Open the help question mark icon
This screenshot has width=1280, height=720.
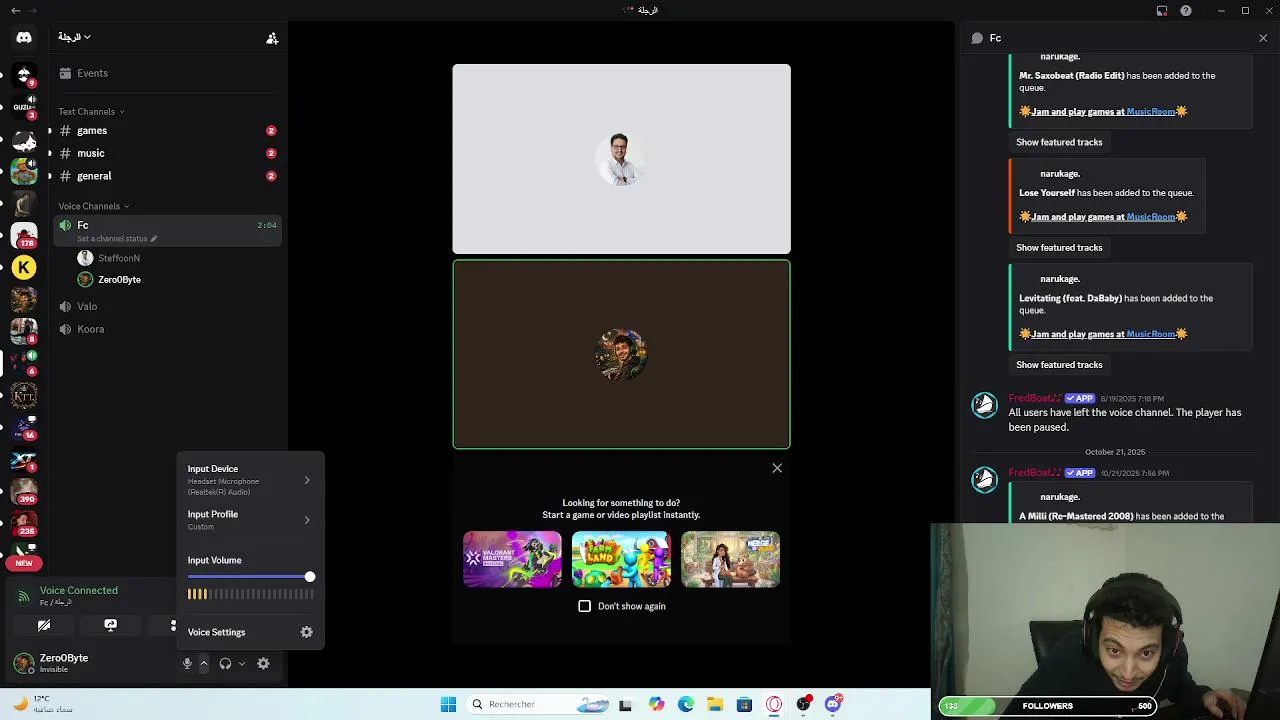(1186, 11)
